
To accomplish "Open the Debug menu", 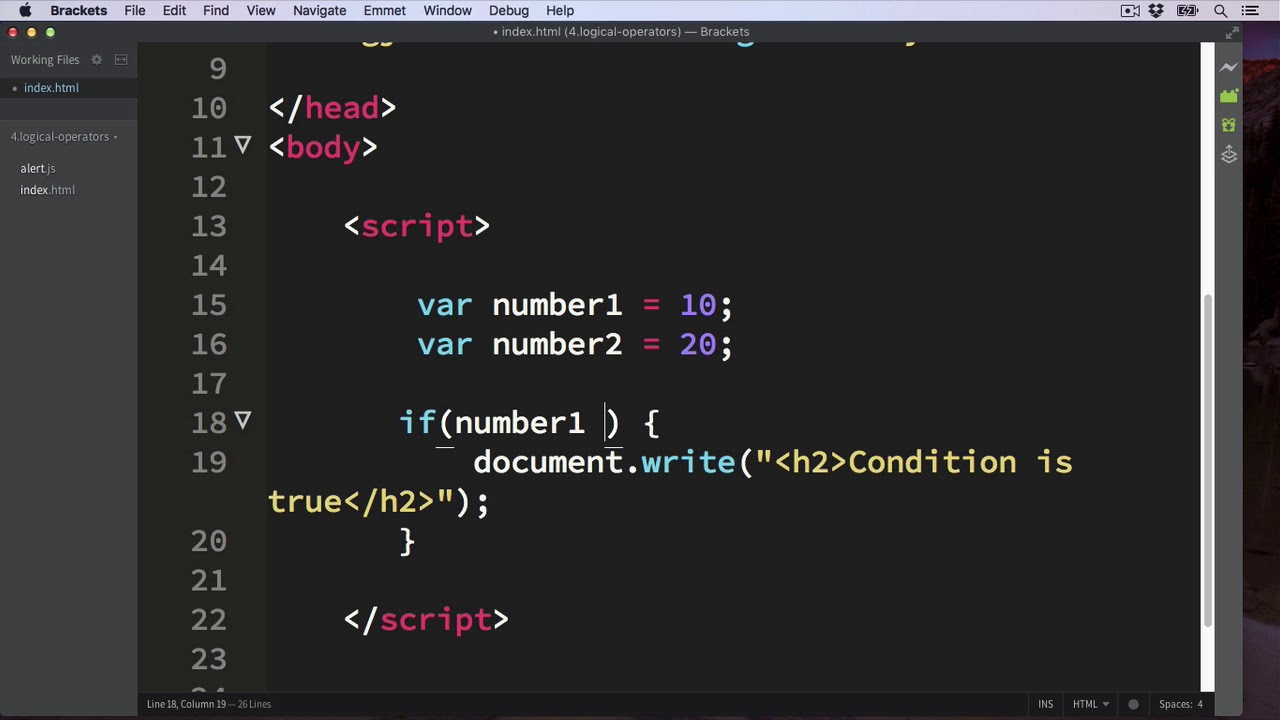I will [x=509, y=10].
